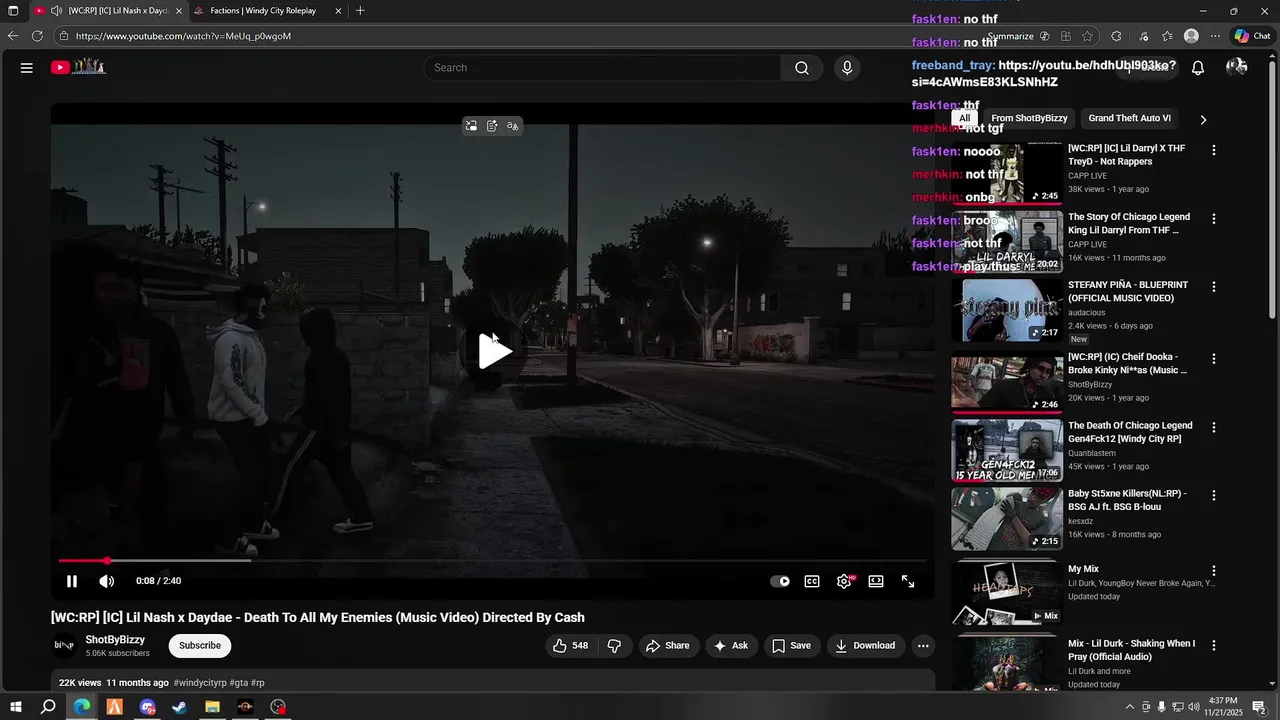
Task: Open Copilot Chat
Action: point(1252,36)
